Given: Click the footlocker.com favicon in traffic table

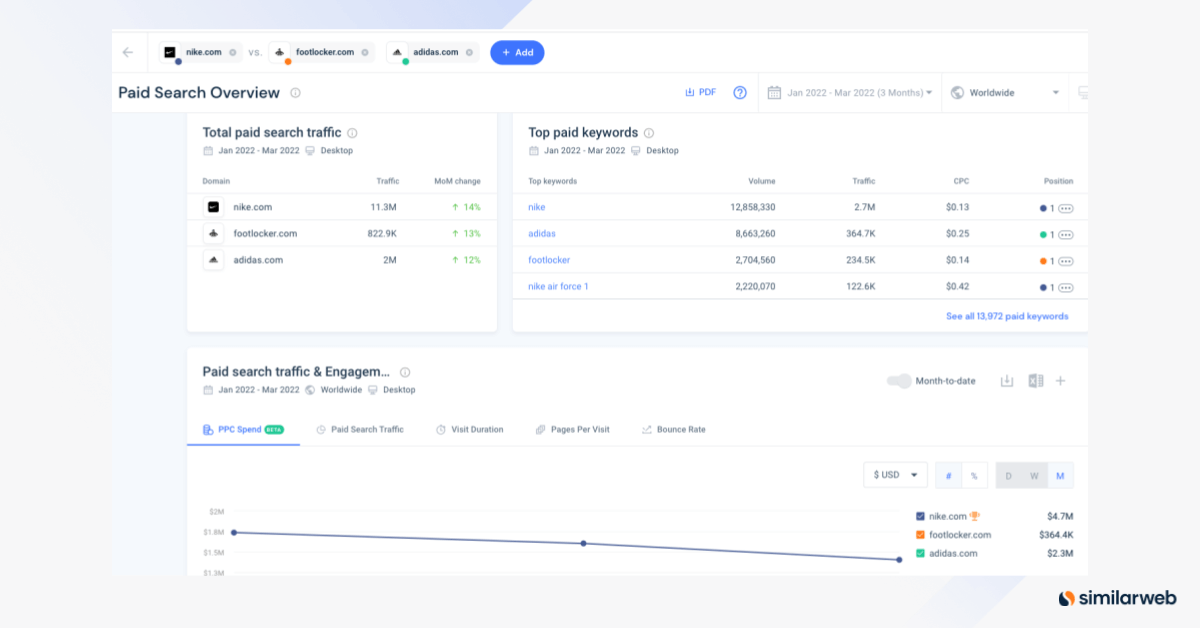Looking at the screenshot, I should click(213, 233).
